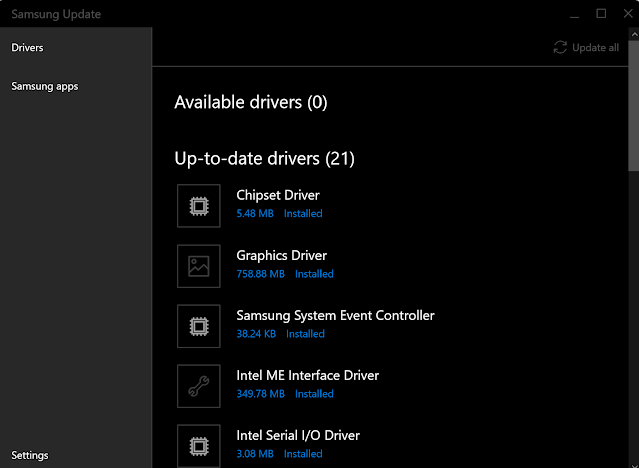Open Settings in the sidebar
The width and height of the screenshot is (639, 468).
pos(30,455)
